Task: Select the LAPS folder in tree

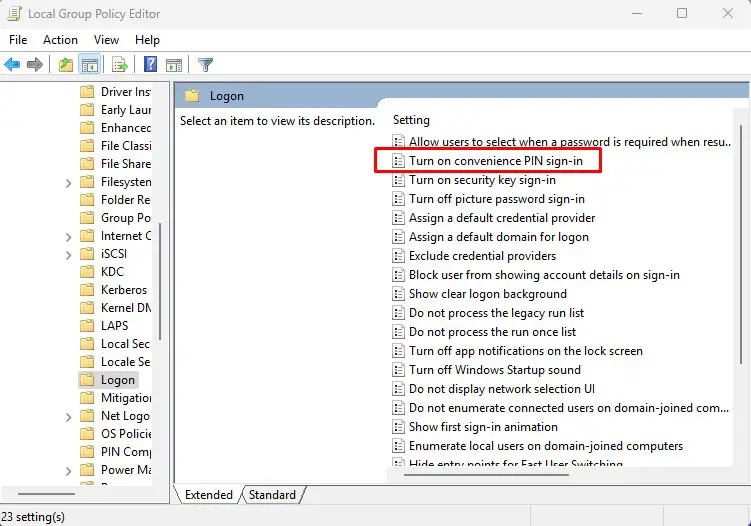Action: [104, 326]
